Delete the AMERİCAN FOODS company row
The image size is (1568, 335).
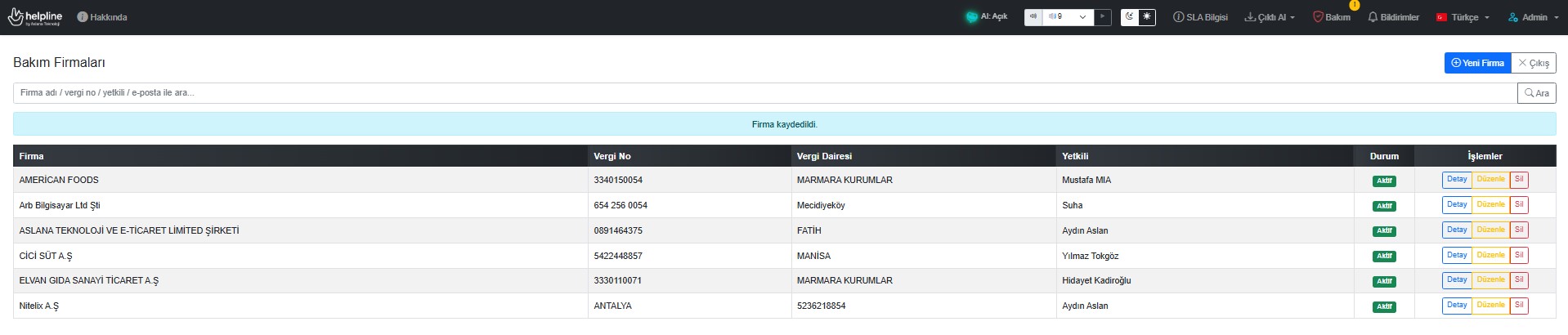coord(1519,180)
